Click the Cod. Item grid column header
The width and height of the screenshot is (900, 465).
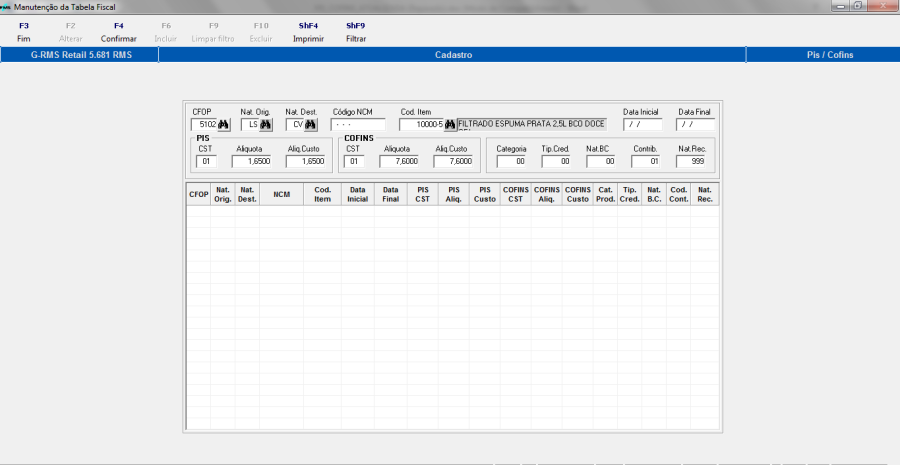click(323, 195)
